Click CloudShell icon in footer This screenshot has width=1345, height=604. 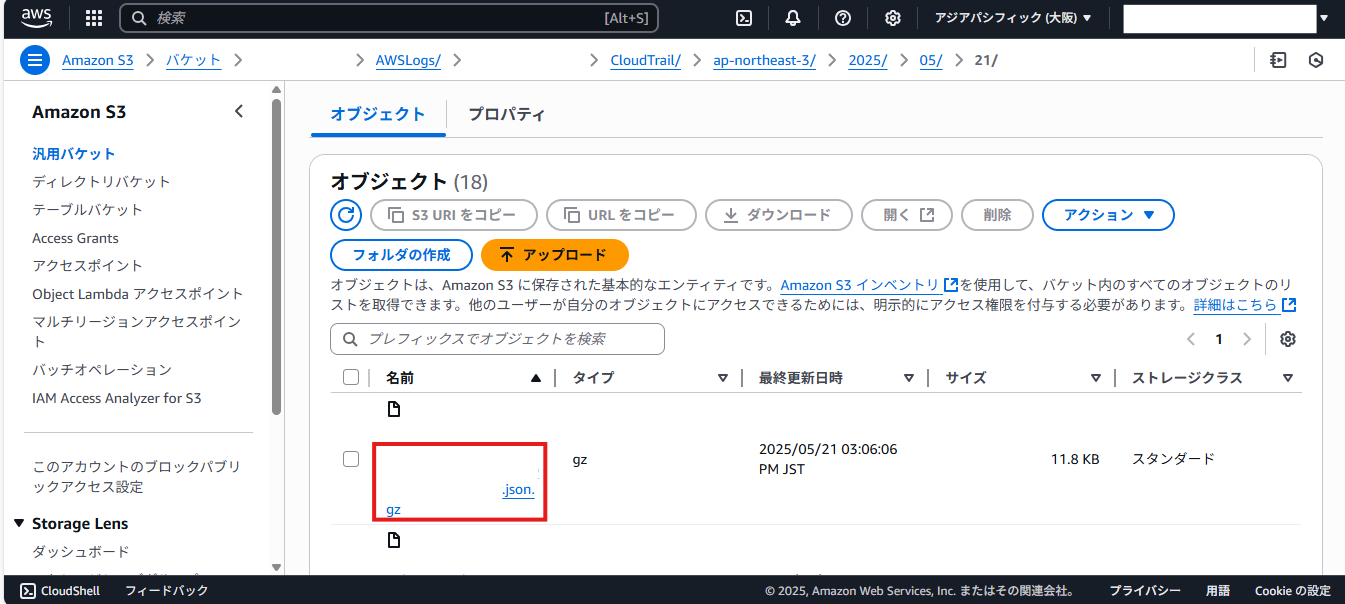(x=28, y=591)
